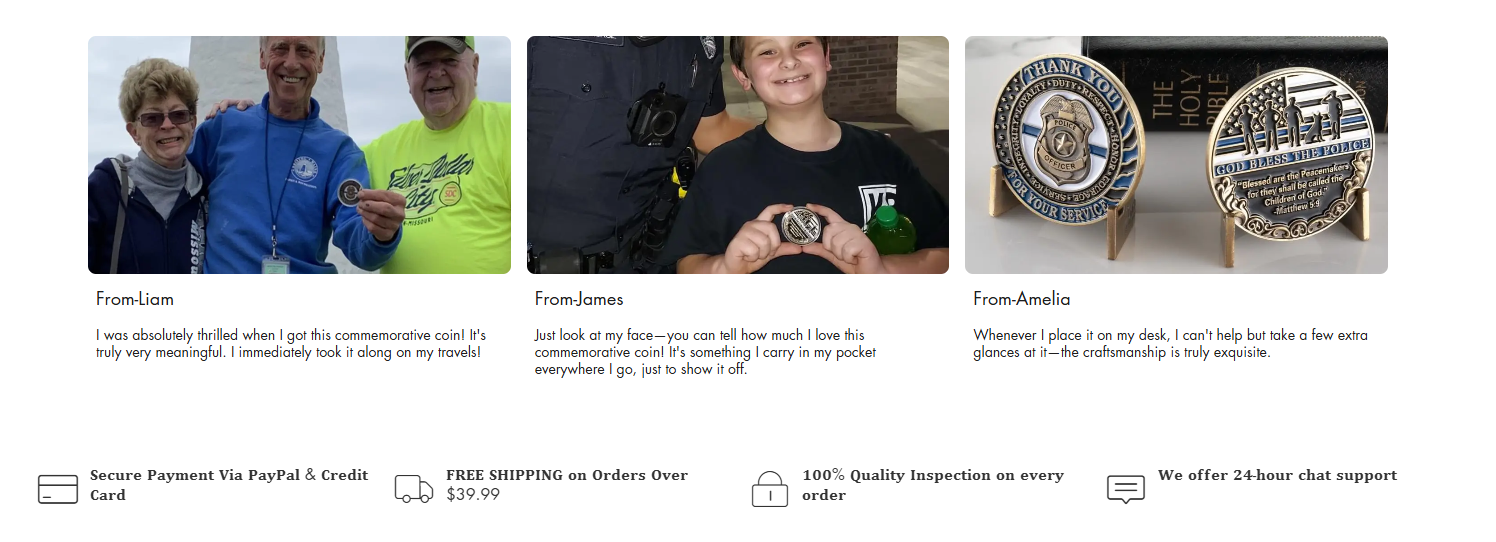Click the padlock quality inspection icon
This screenshot has height=542, width=1496.
pos(770,489)
